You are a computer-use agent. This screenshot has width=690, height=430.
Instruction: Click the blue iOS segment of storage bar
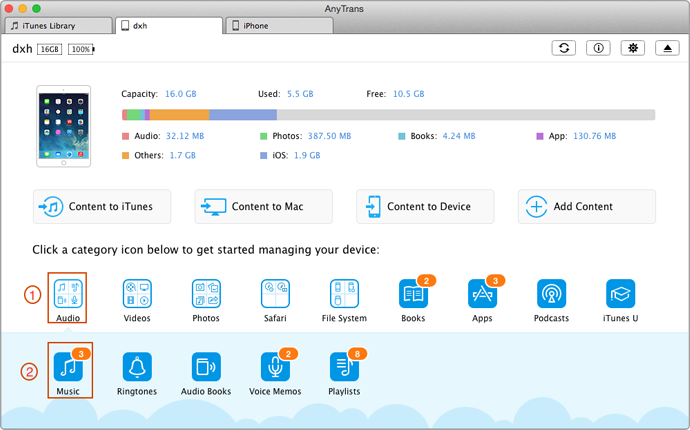pyautogui.click(x=243, y=115)
